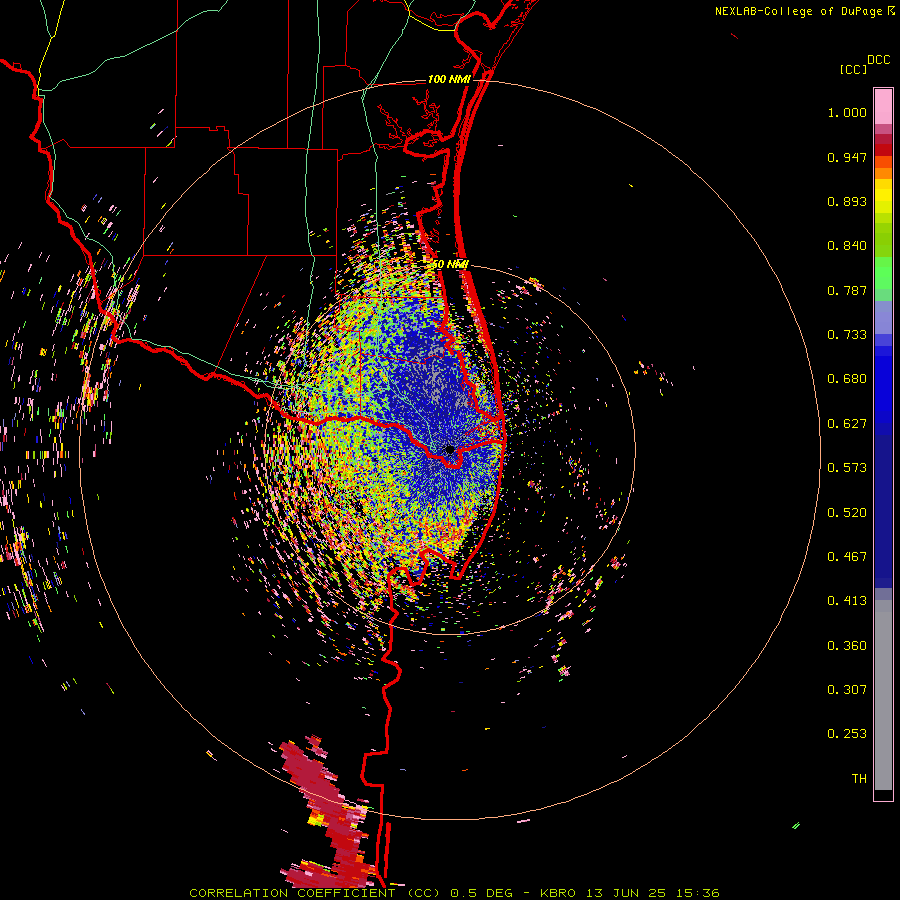Pick the orange color bar segment
This screenshot has width=900, height=900.
click(x=883, y=173)
